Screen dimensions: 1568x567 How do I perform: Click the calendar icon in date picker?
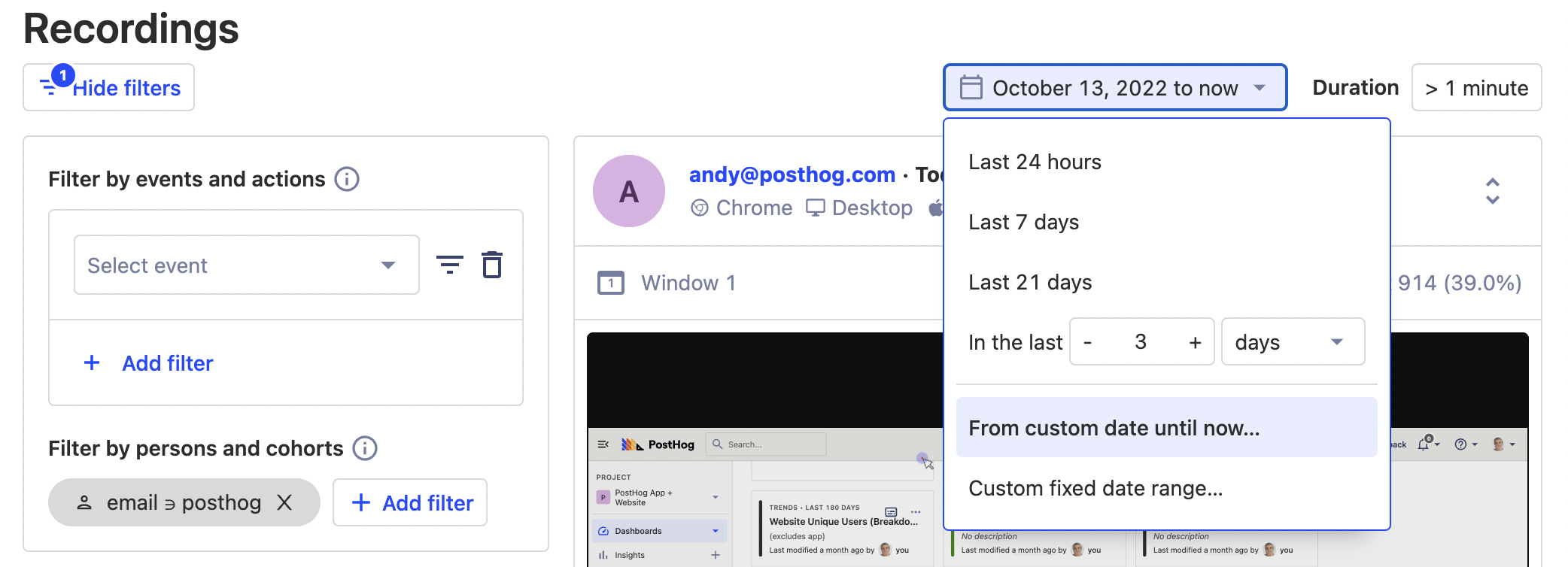[971, 87]
